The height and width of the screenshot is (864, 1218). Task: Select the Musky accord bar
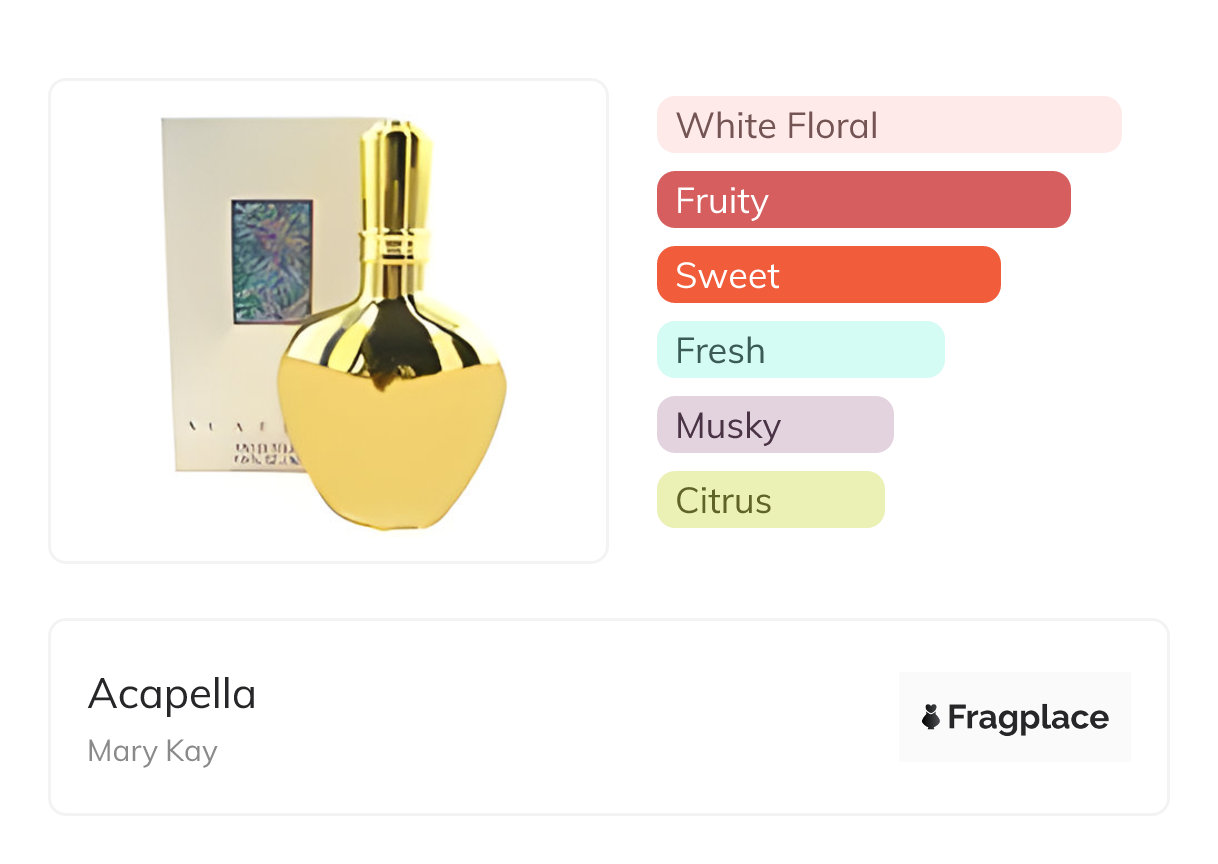774,425
